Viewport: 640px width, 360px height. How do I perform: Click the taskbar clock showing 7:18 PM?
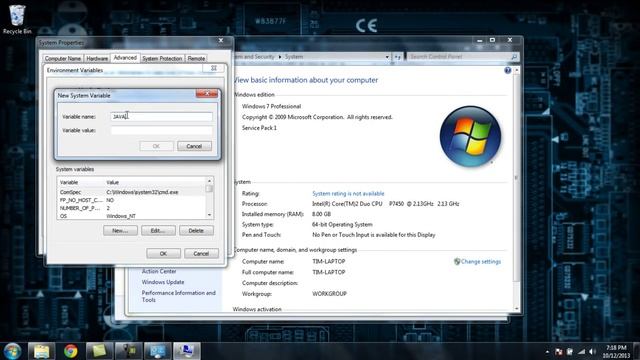tap(616, 352)
